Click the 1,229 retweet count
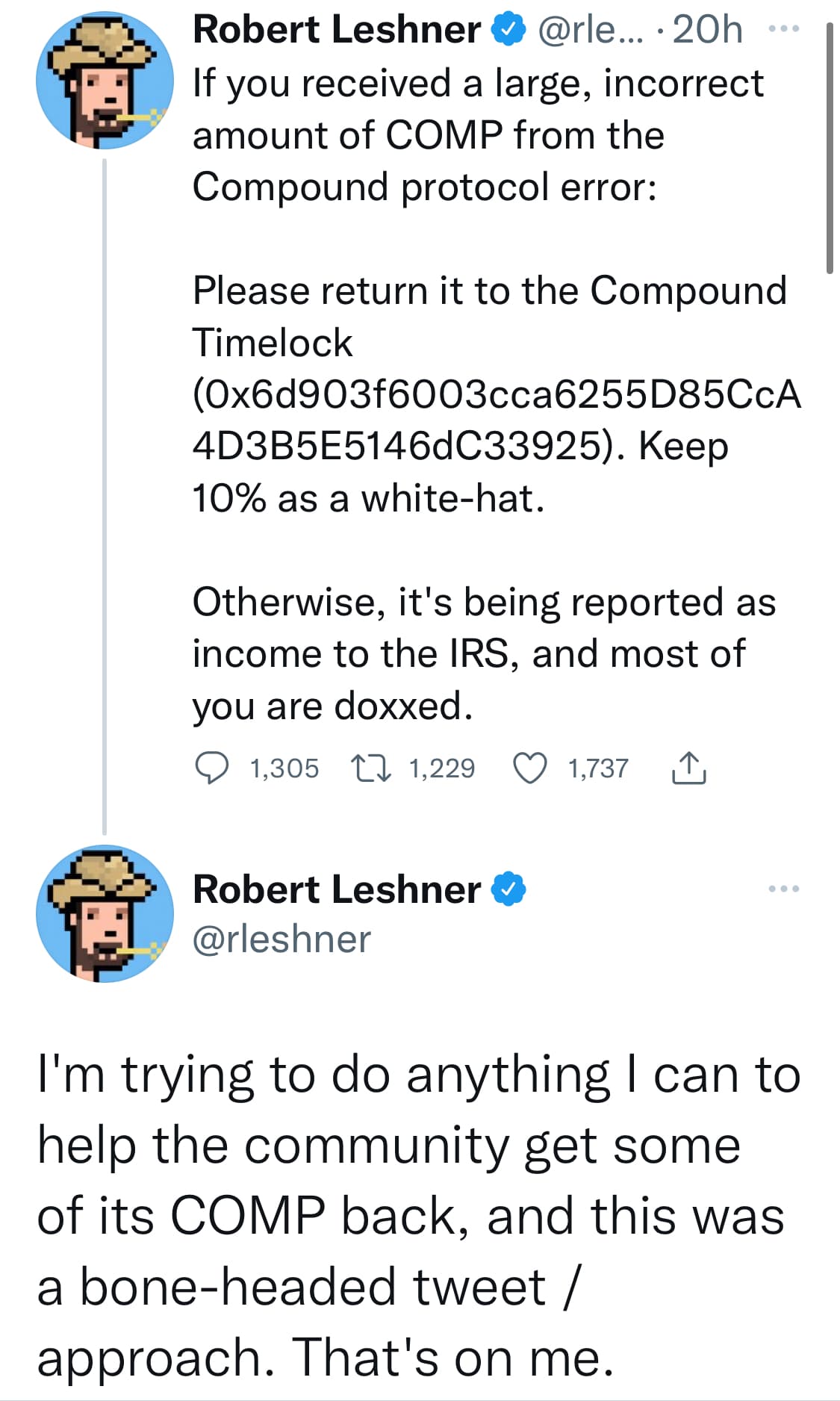This screenshot has height=1401, width=840. click(442, 768)
